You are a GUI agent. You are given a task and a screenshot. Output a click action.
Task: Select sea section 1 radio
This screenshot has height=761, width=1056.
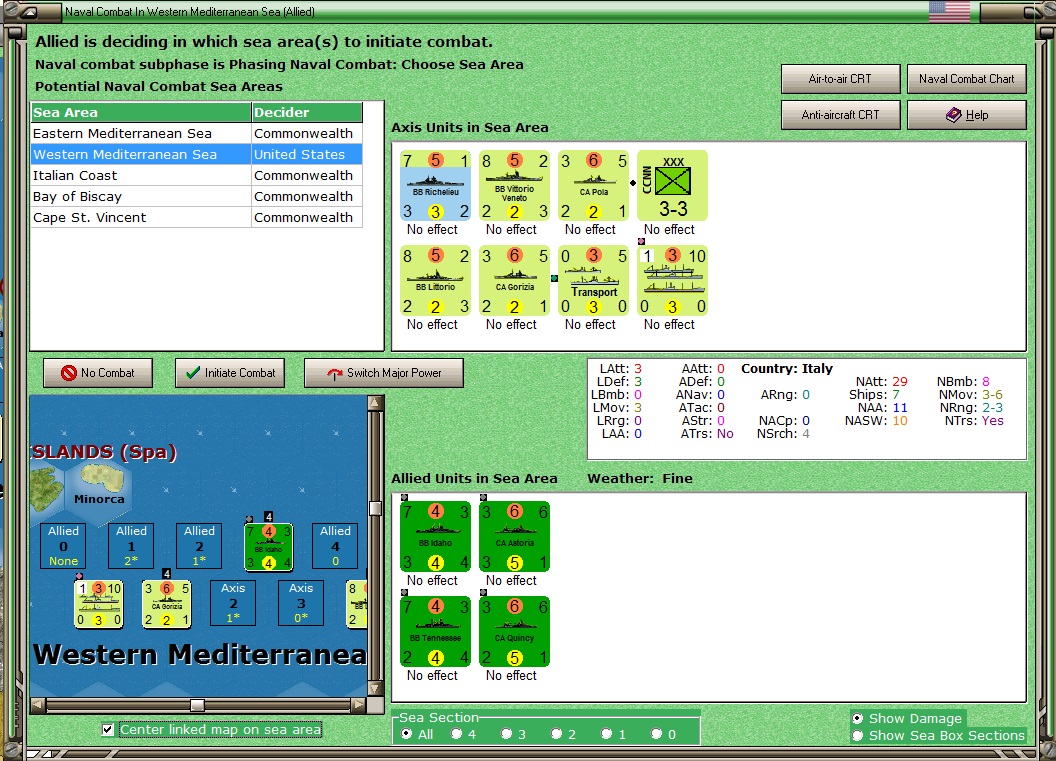click(605, 734)
